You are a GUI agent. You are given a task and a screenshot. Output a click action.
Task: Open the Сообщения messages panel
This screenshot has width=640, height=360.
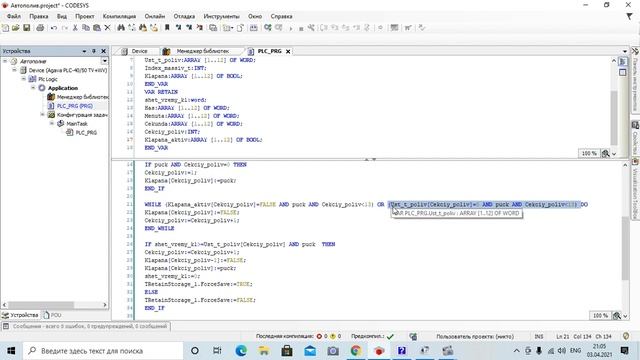tap(85, 327)
